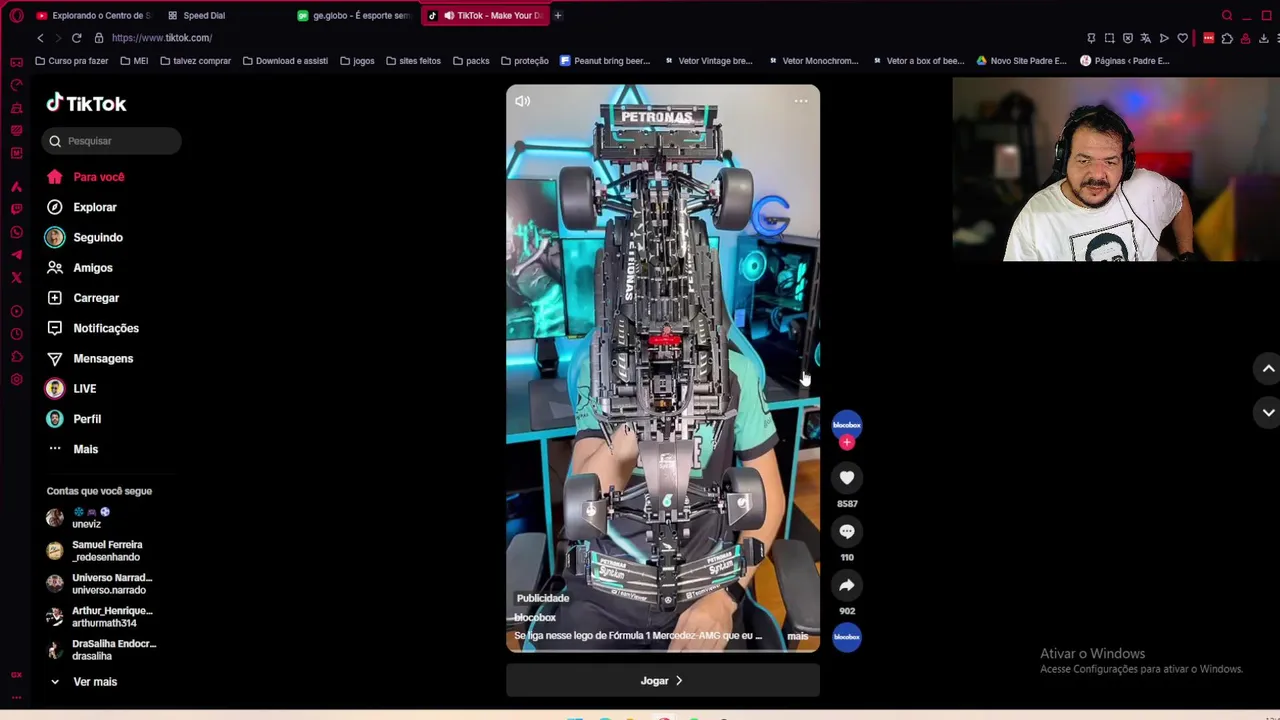Focus the Pesquisar search field

point(112,141)
